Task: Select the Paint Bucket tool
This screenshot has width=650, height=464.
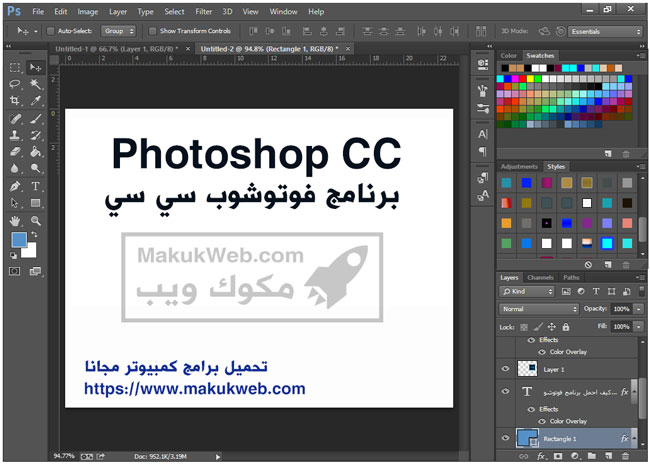Action: tap(36, 152)
